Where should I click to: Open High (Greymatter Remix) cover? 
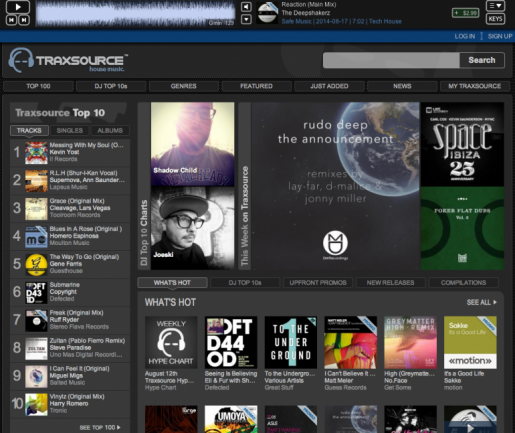click(x=410, y=342)
